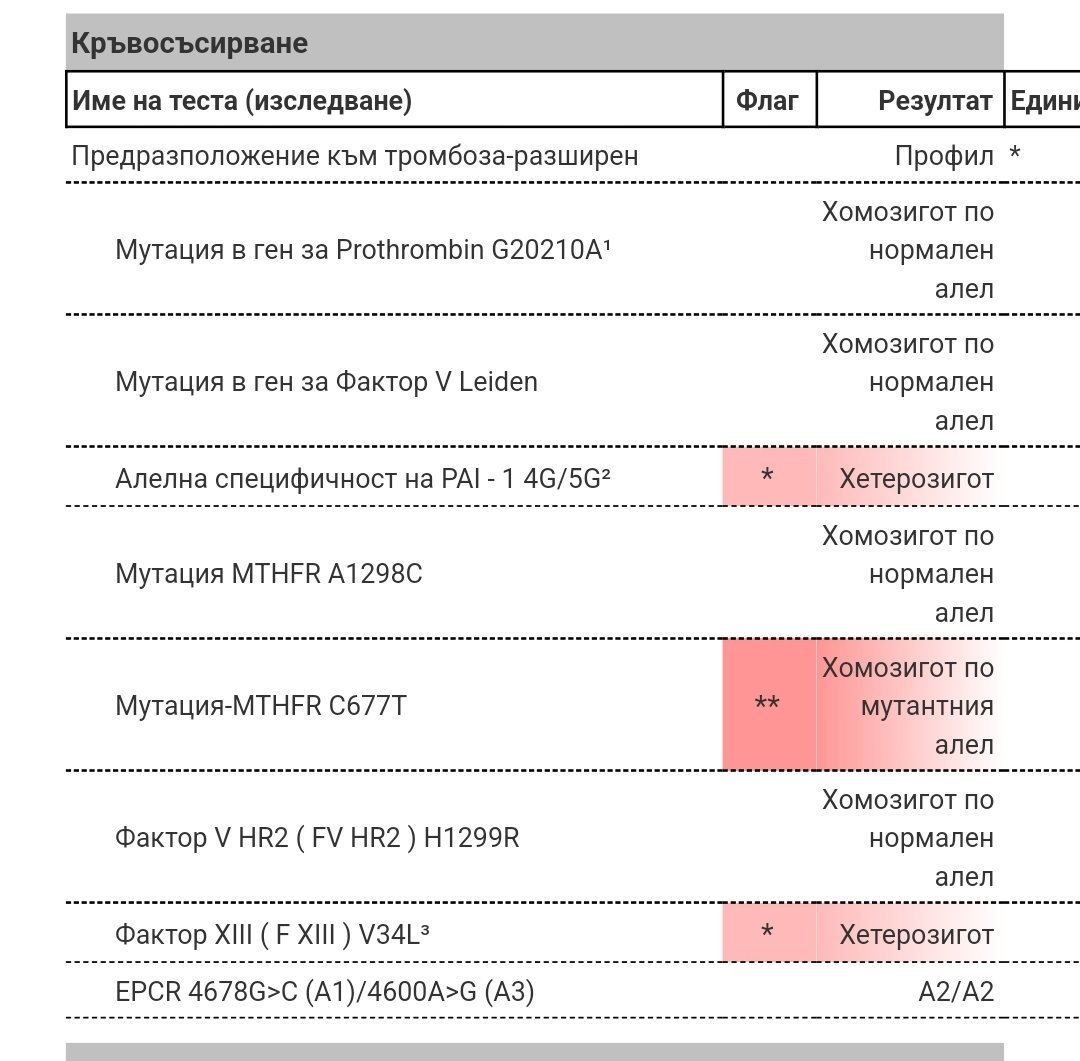The width and height of the screenshot is (1080, 1061).
Task: Click the PAI-1 4G/5G test name
Action: pyautogui.click(x=363, y=478)
